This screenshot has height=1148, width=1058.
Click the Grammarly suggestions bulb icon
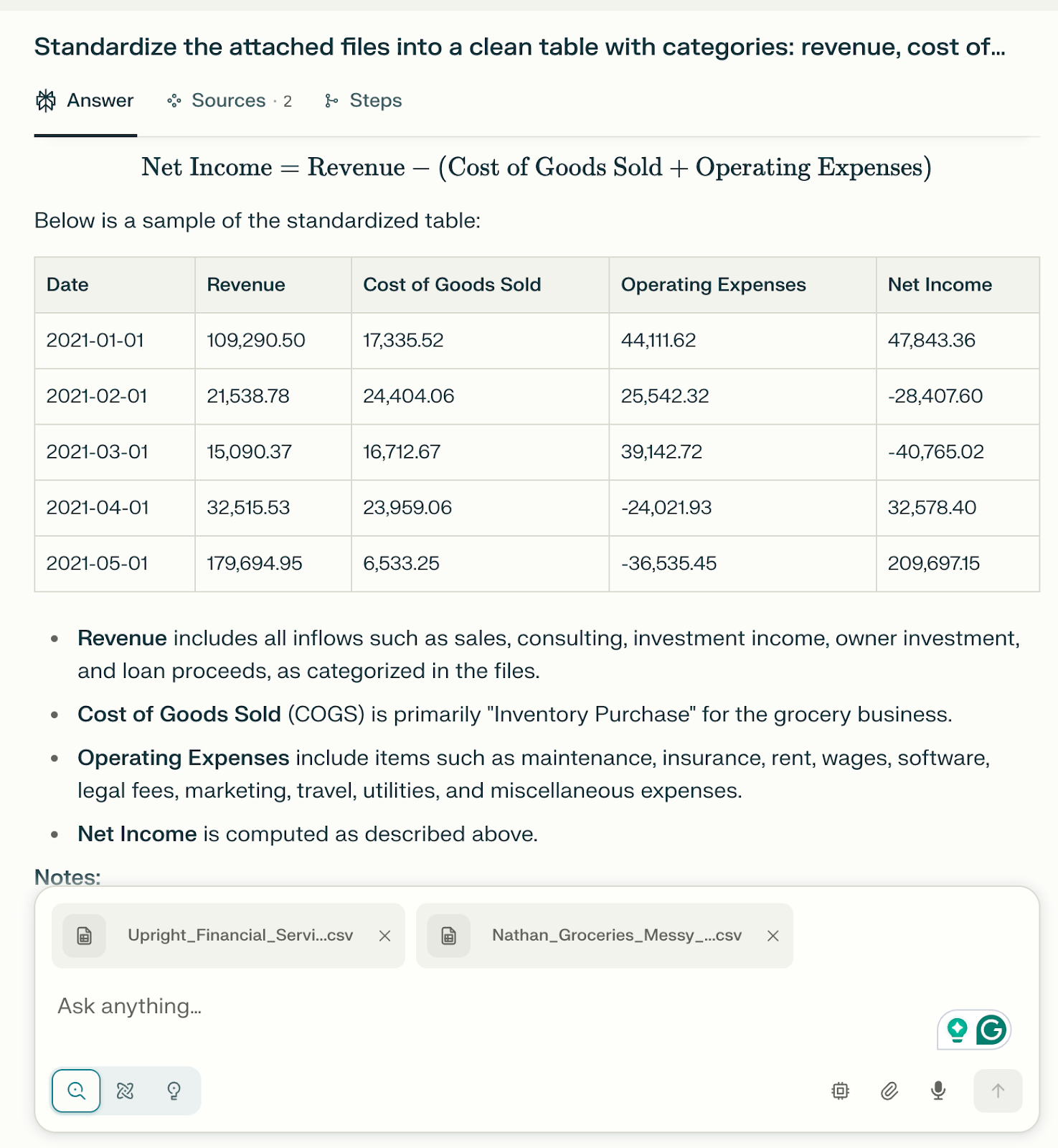[x=957, y=1030]
